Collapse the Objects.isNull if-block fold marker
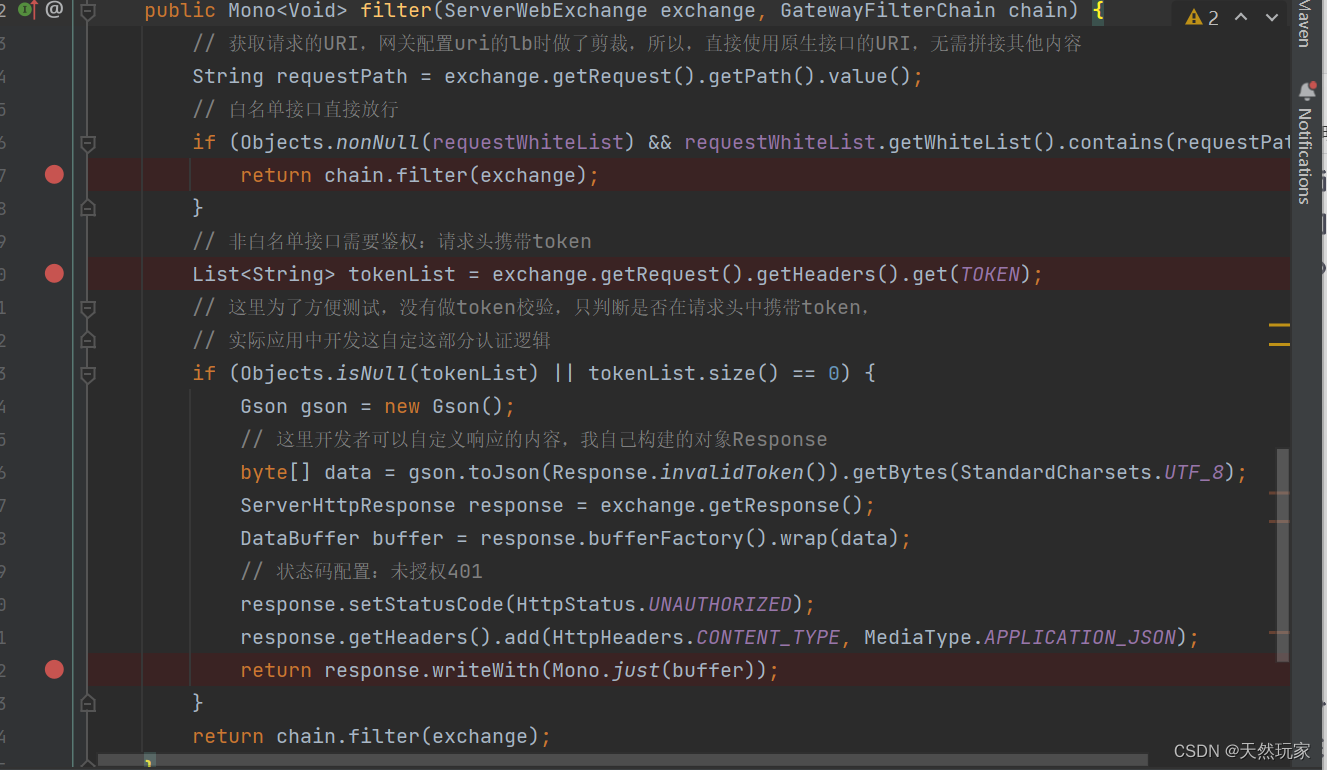Viewport: 1327px width, 770px height. pos(88,374)
